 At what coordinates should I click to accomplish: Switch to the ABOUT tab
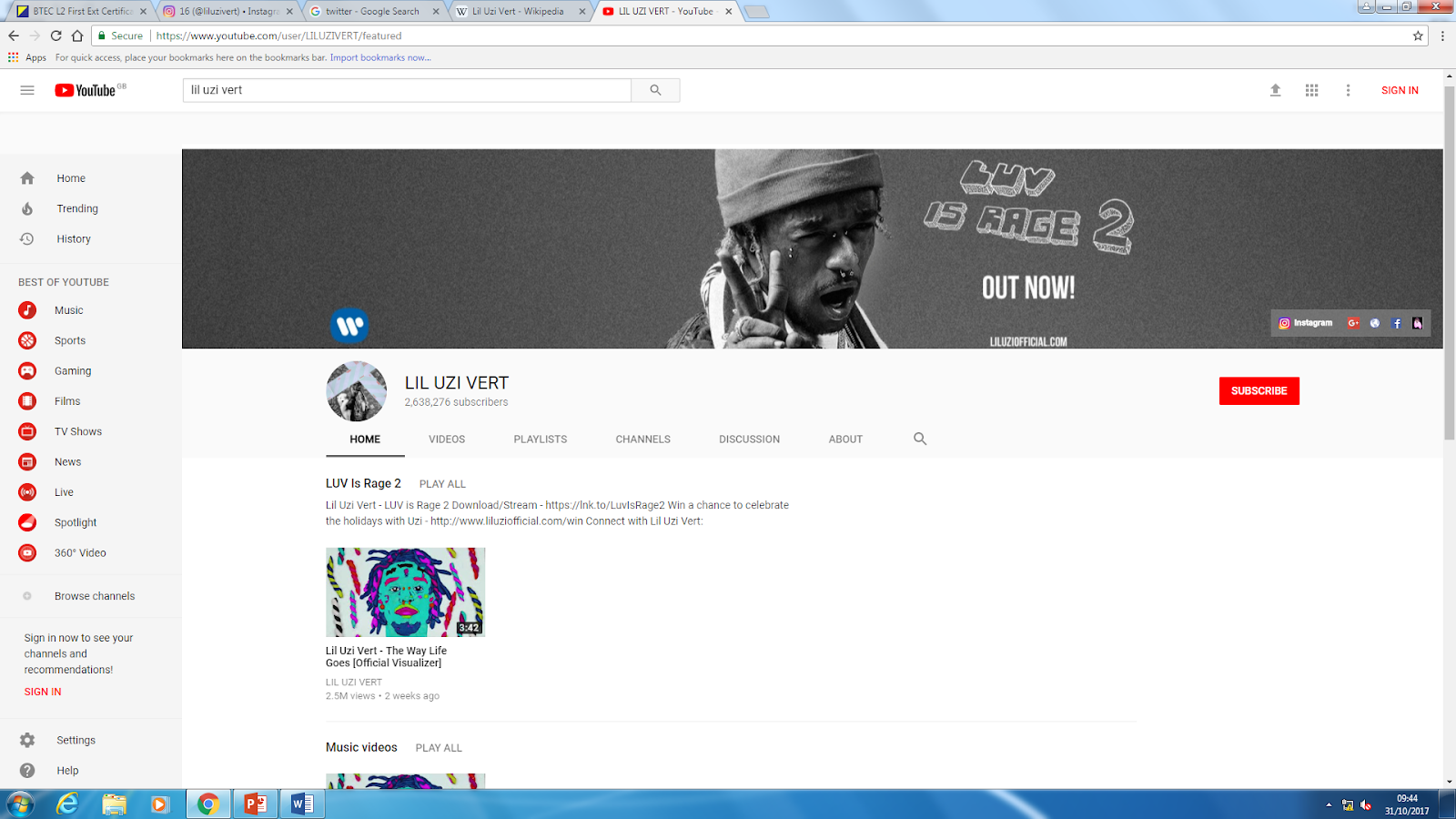(x=845, y=439)
